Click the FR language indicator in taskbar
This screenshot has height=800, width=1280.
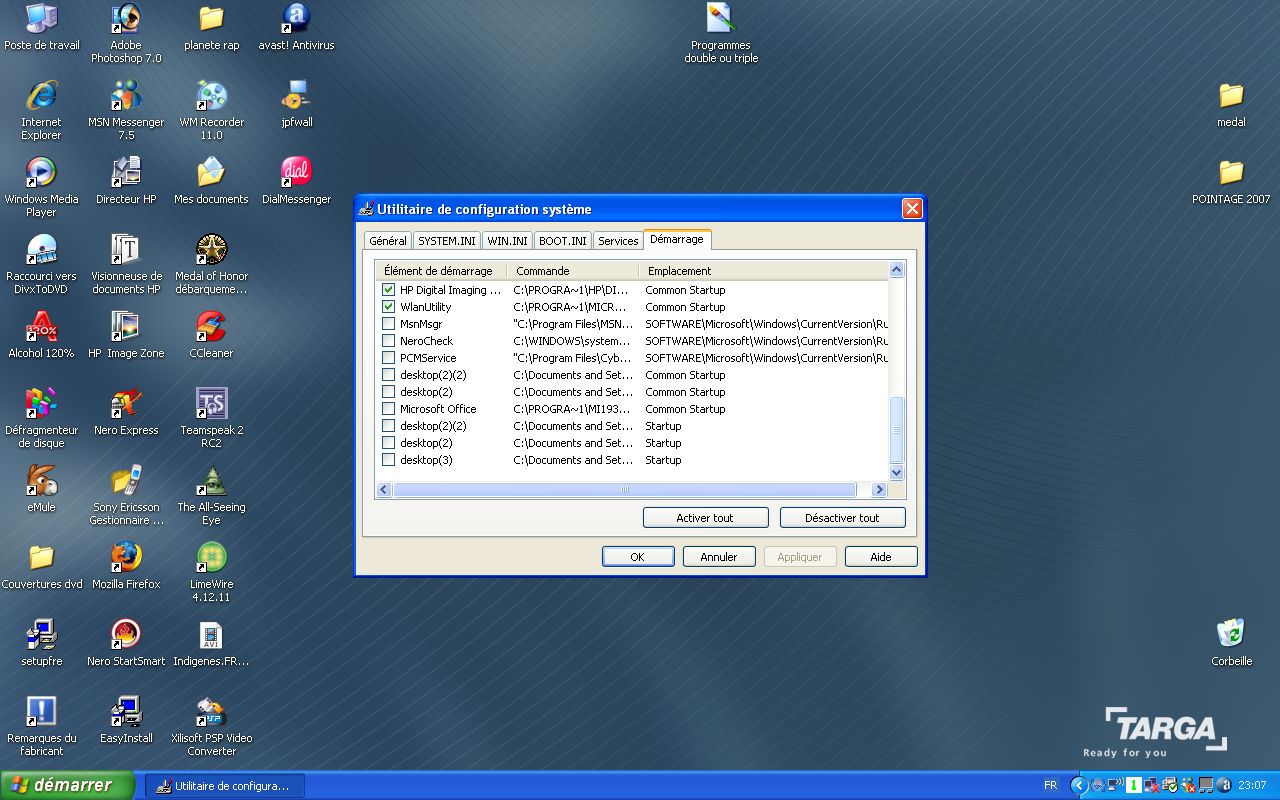point(1051,785)
